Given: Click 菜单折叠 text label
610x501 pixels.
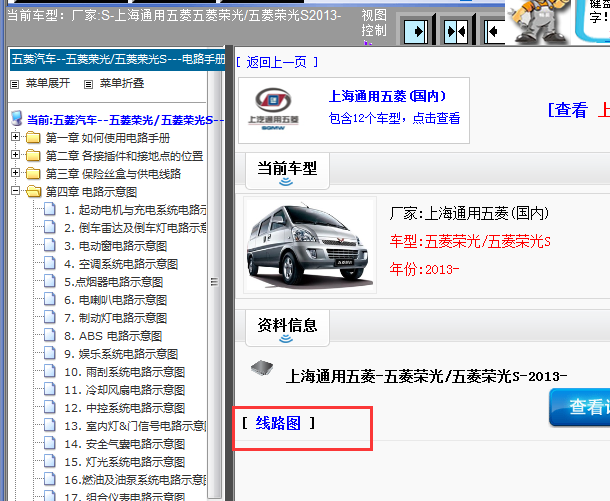Looking at the screenshot, I should coord(122,83).
